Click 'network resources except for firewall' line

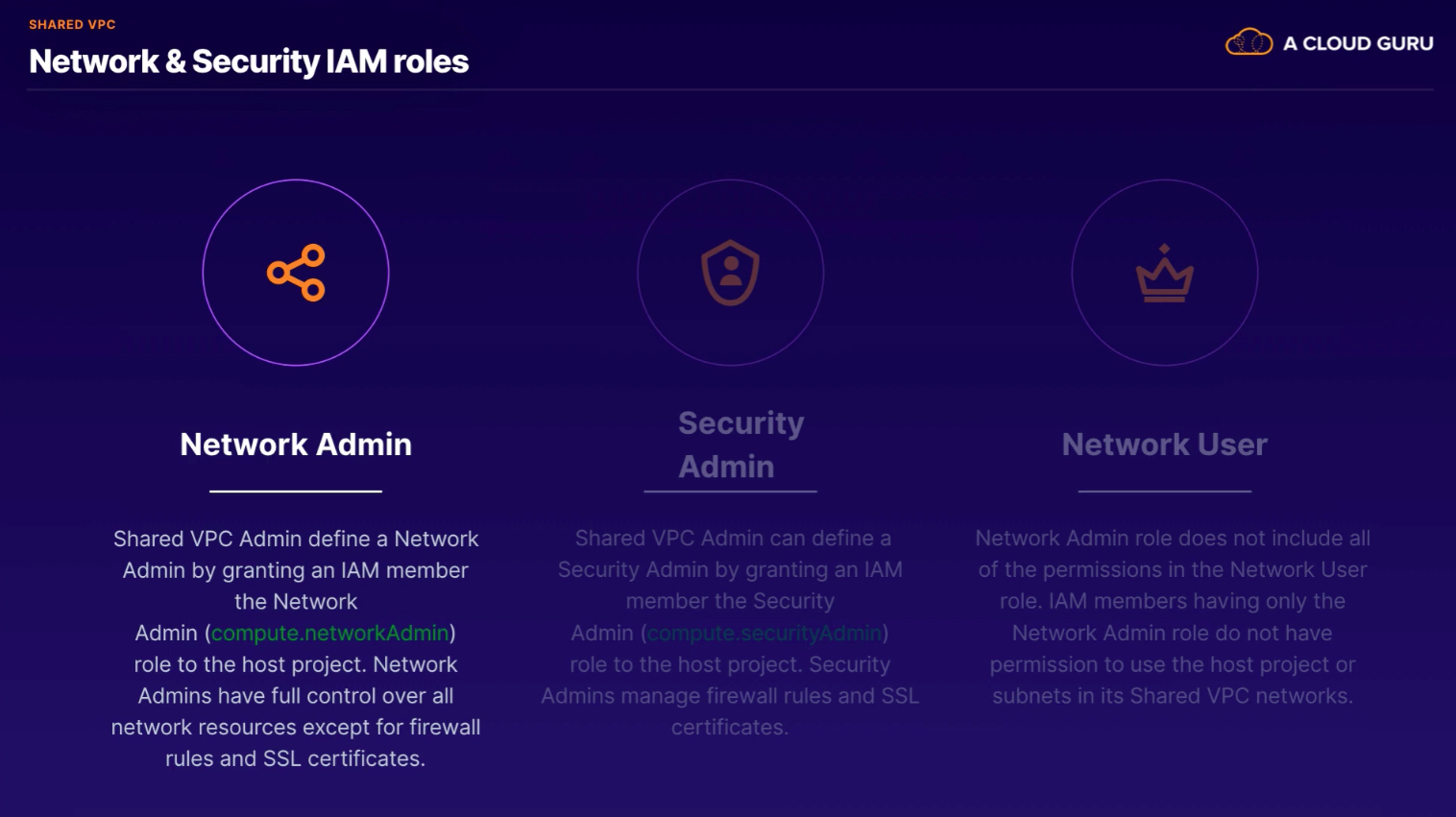pos(296,728)
